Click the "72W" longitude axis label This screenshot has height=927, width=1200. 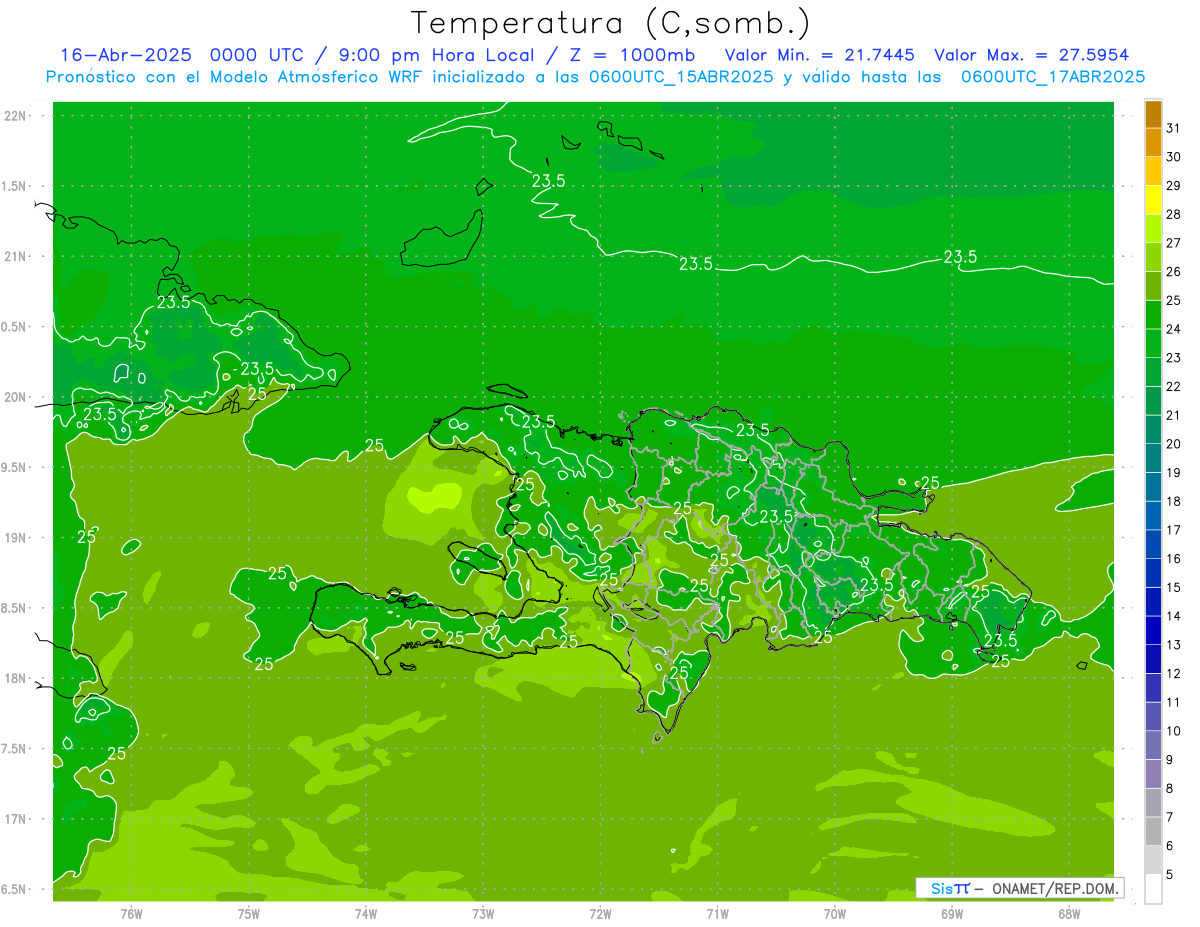601,913
